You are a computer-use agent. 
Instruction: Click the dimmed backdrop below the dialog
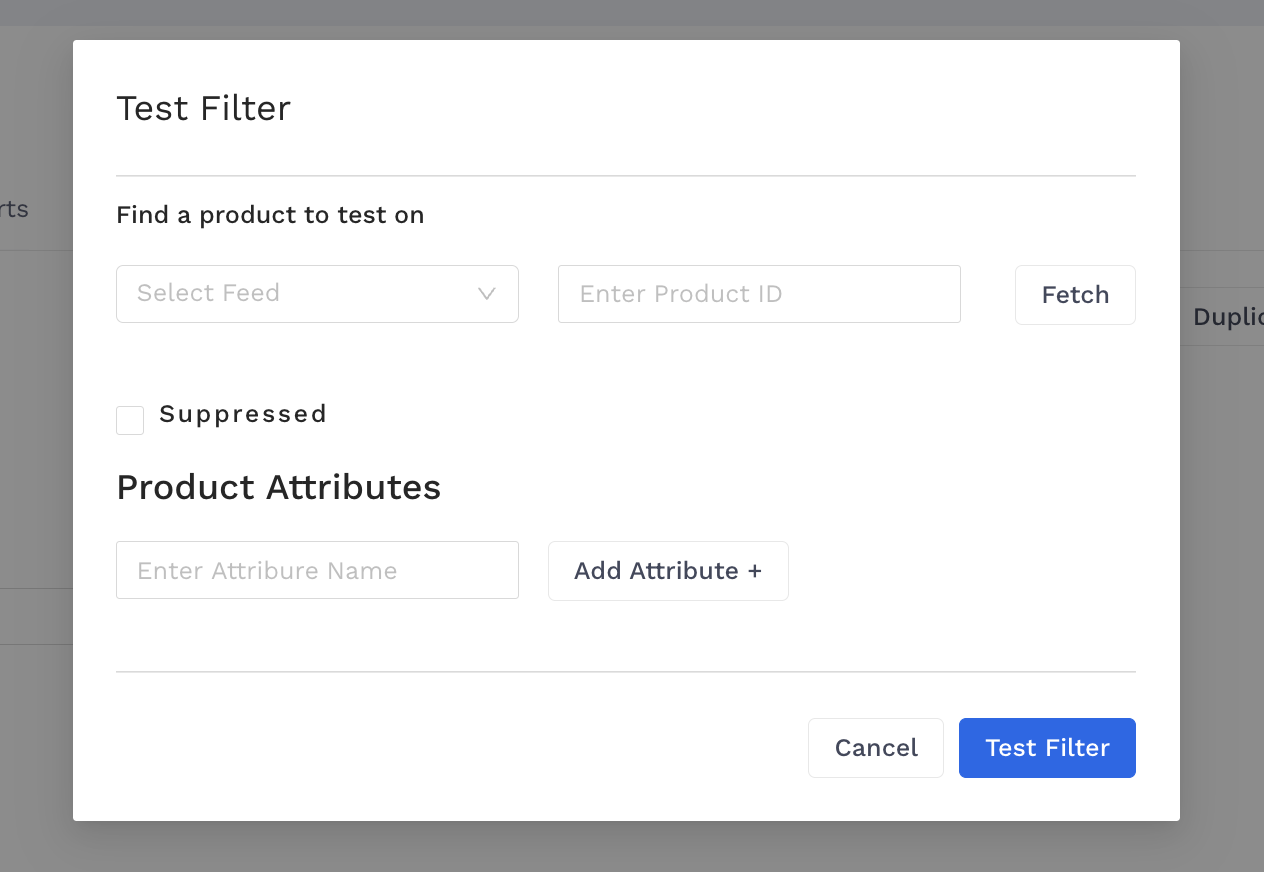[630, 848]
